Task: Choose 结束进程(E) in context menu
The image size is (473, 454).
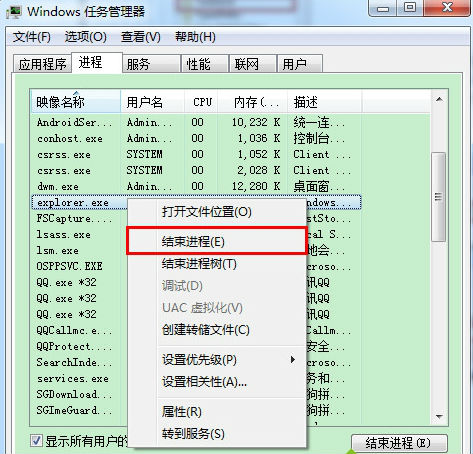Action: (x=217, y=241)
